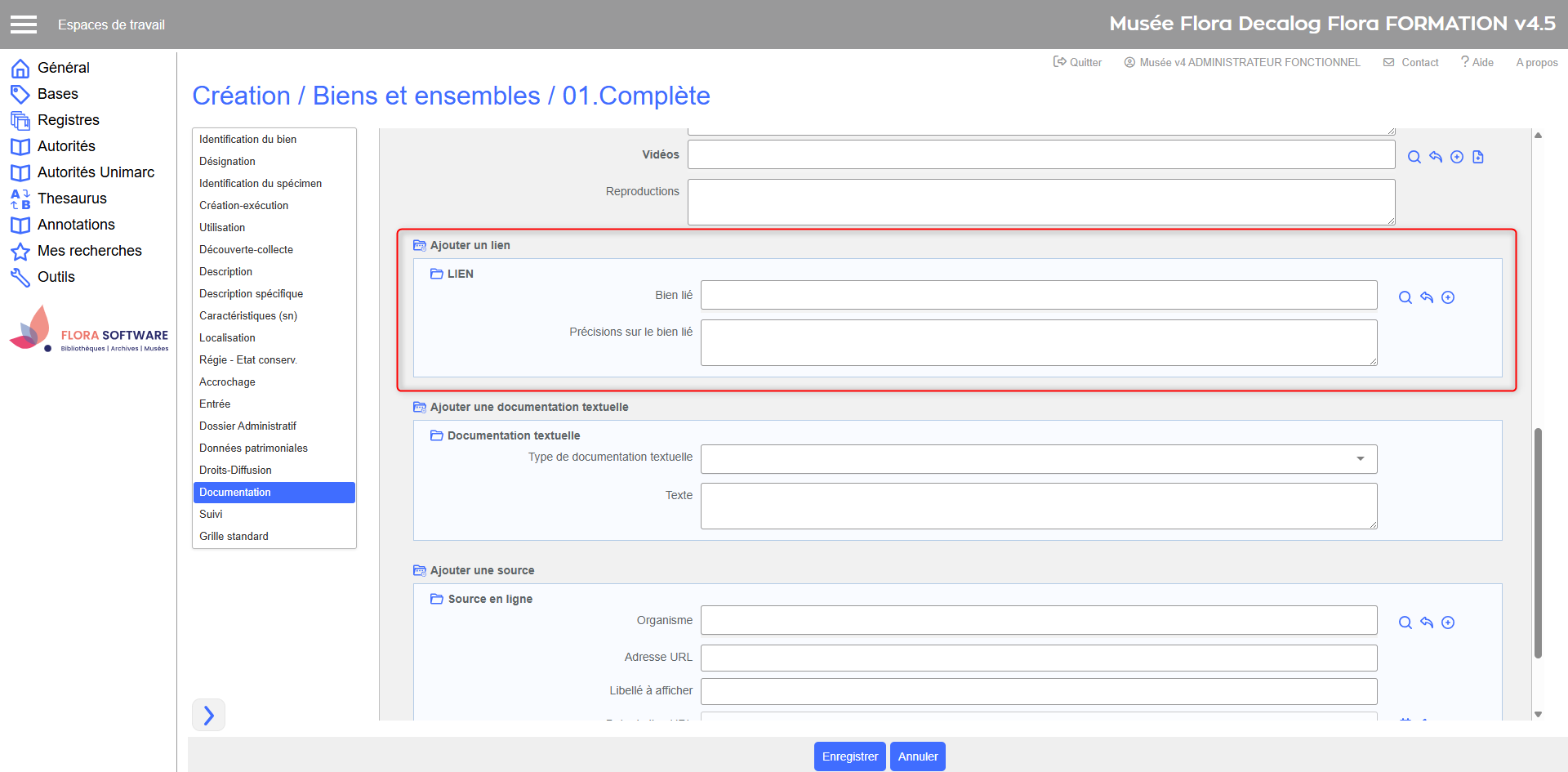The width and height of the screenshot is (1568, 772).
Task: Click the Adresse URL input field
Action: 1038,658
